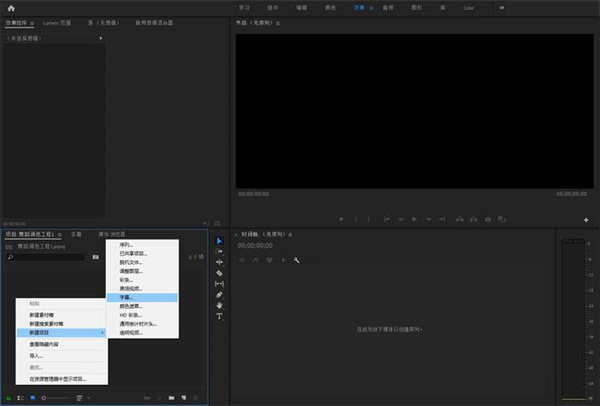Viewport: 600px width, 406px height.
Task: Toggle project read-only lock icon
Action: tap(9, 397)
